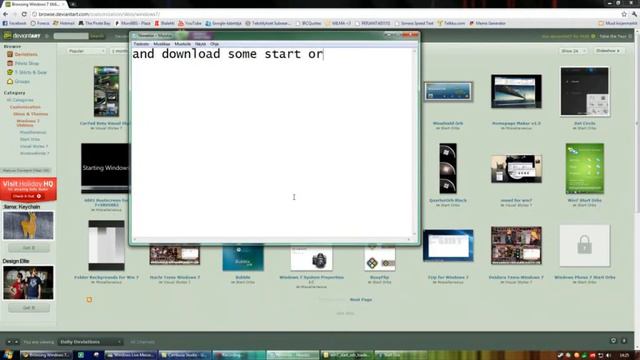Open the Homepage Maker v1.0 thumbnail
This screenshot has height=360, width=640.
516,91
